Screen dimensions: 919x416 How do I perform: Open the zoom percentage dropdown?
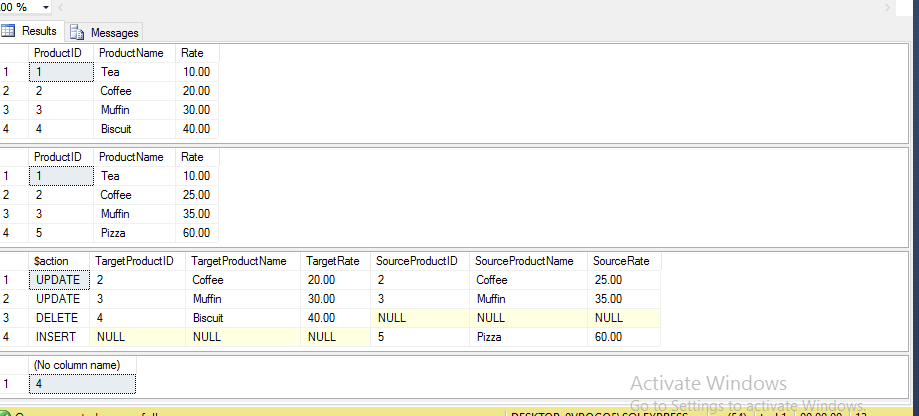pyautogui.click(x=46, y=7)
